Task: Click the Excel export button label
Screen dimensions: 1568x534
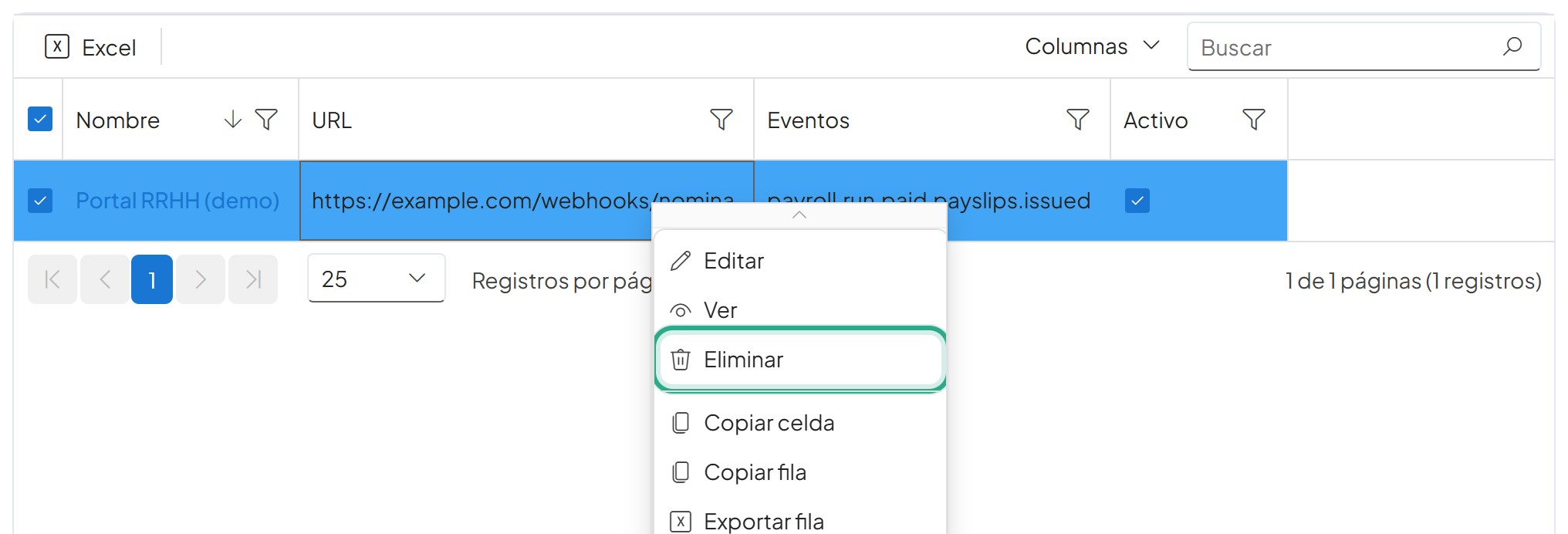Action: (109, 48)
